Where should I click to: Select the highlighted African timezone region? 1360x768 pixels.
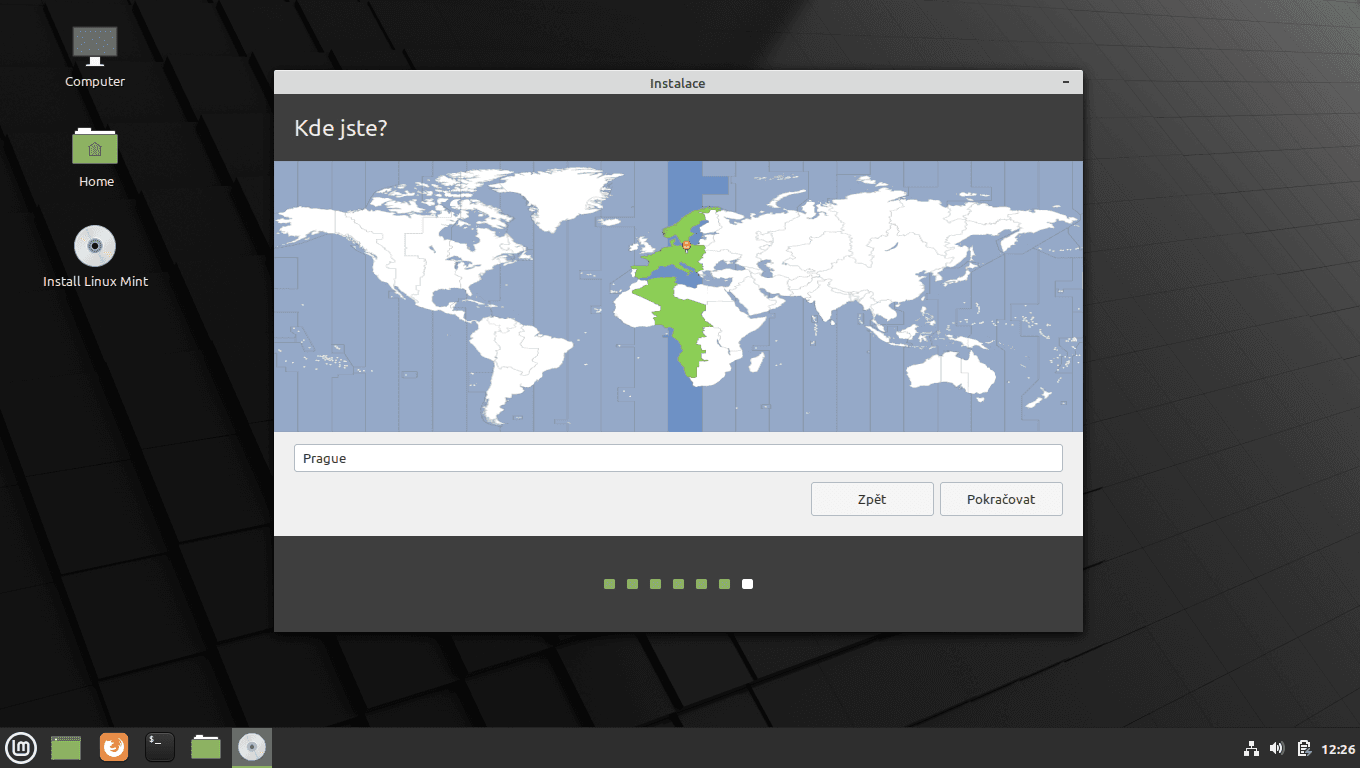point(687,330)
